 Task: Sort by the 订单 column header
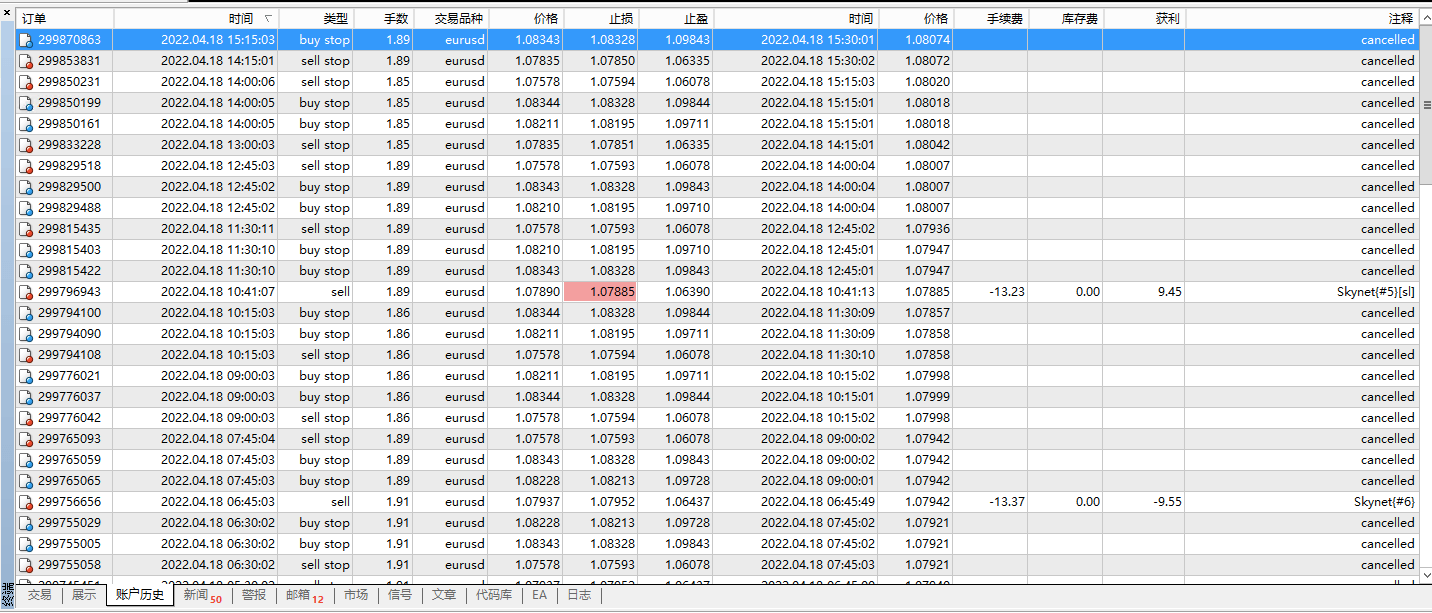coord(60,19)
